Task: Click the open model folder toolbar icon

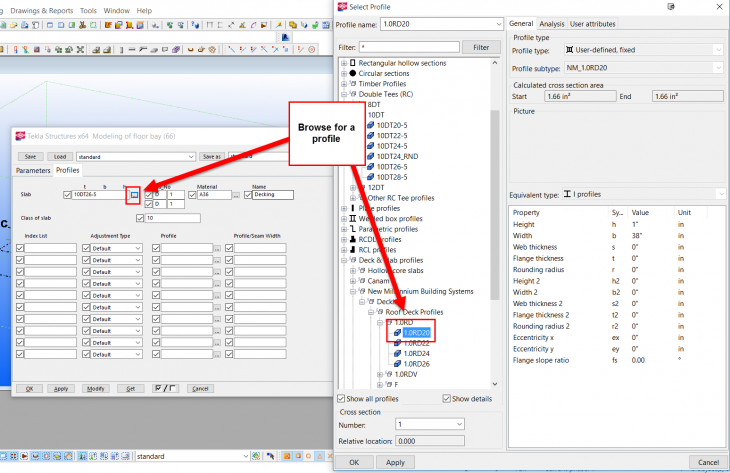Action: click(x=13, y=25)
